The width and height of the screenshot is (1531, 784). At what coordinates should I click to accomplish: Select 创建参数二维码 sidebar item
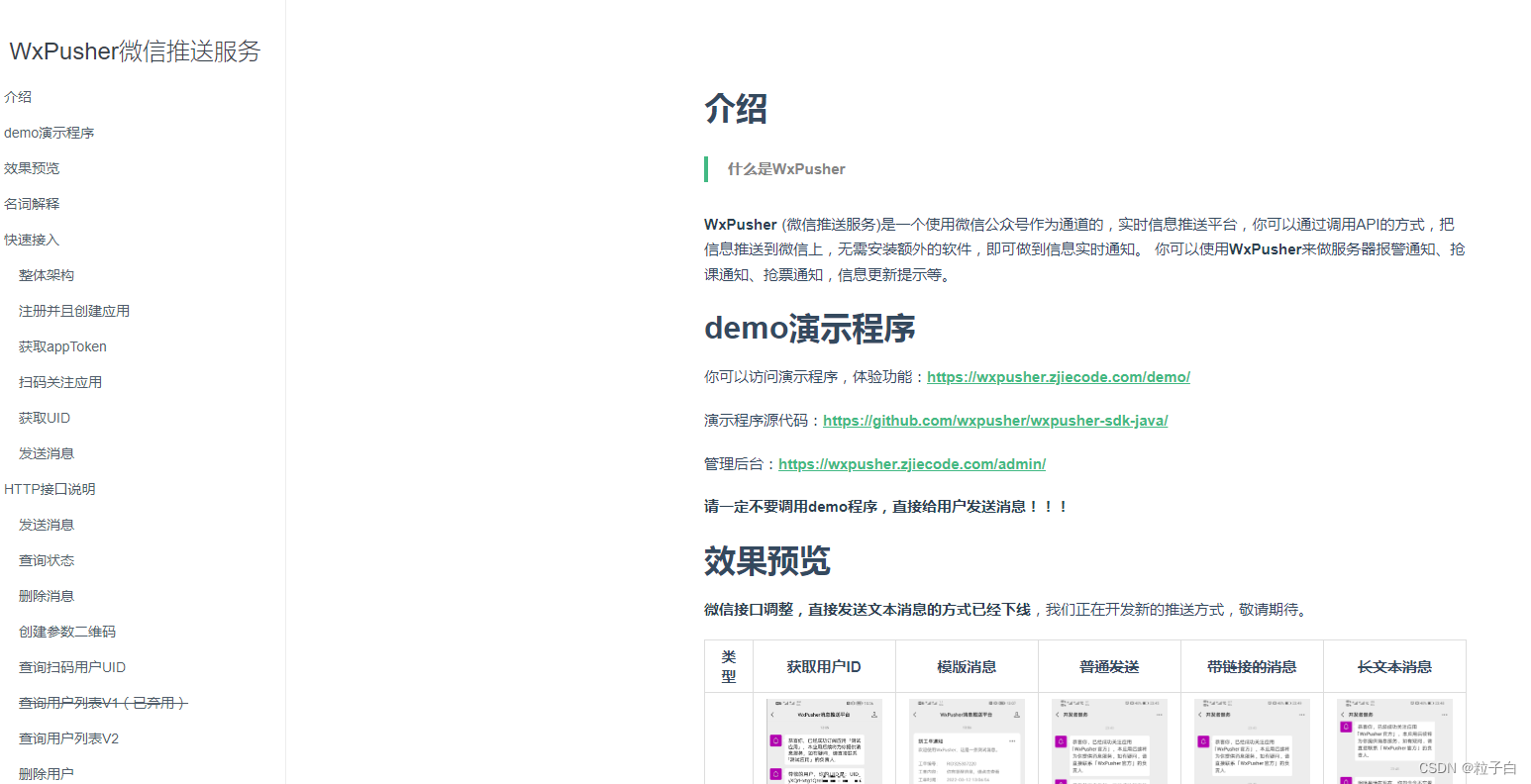click(67, 632)
